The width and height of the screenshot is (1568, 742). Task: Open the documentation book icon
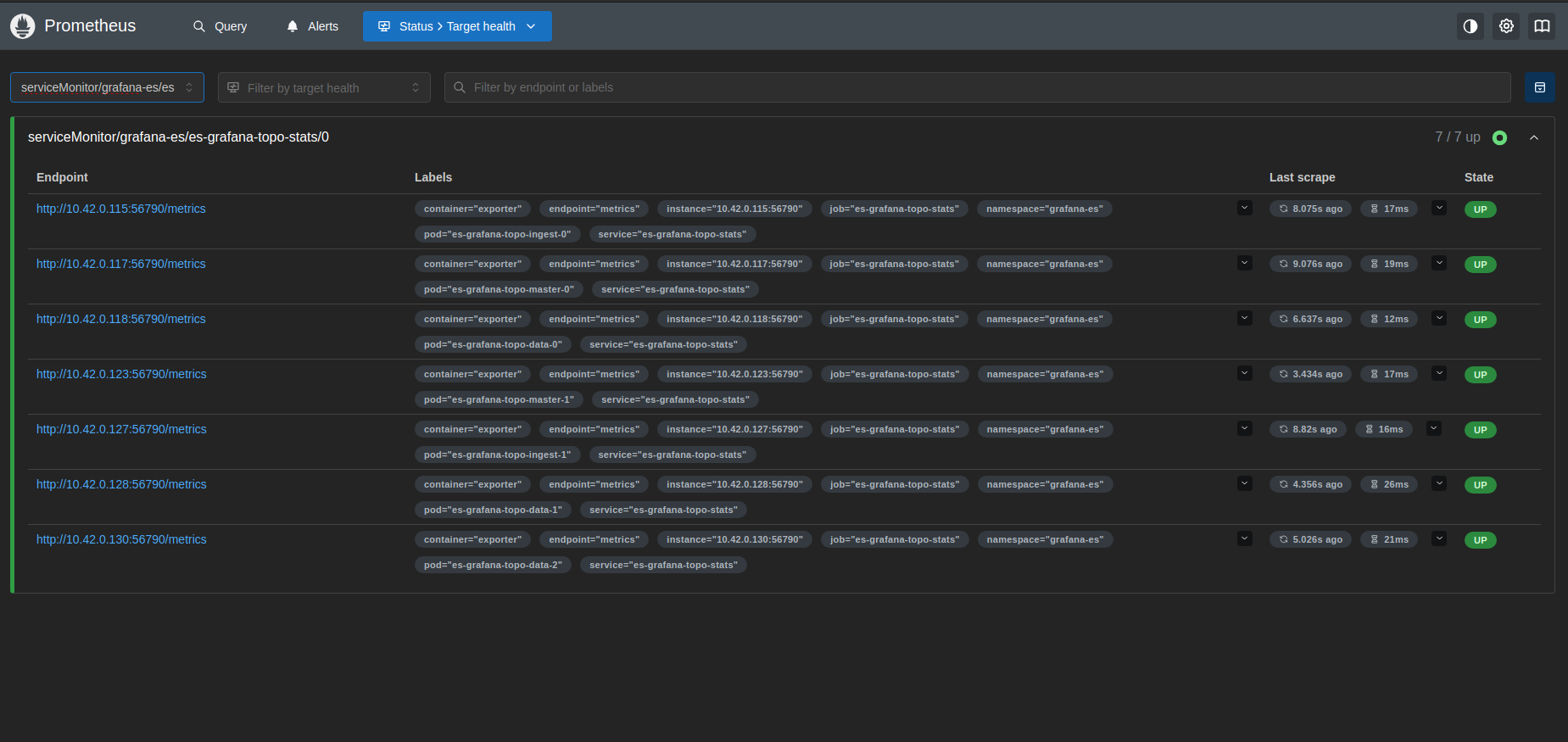click(1542, 26)
